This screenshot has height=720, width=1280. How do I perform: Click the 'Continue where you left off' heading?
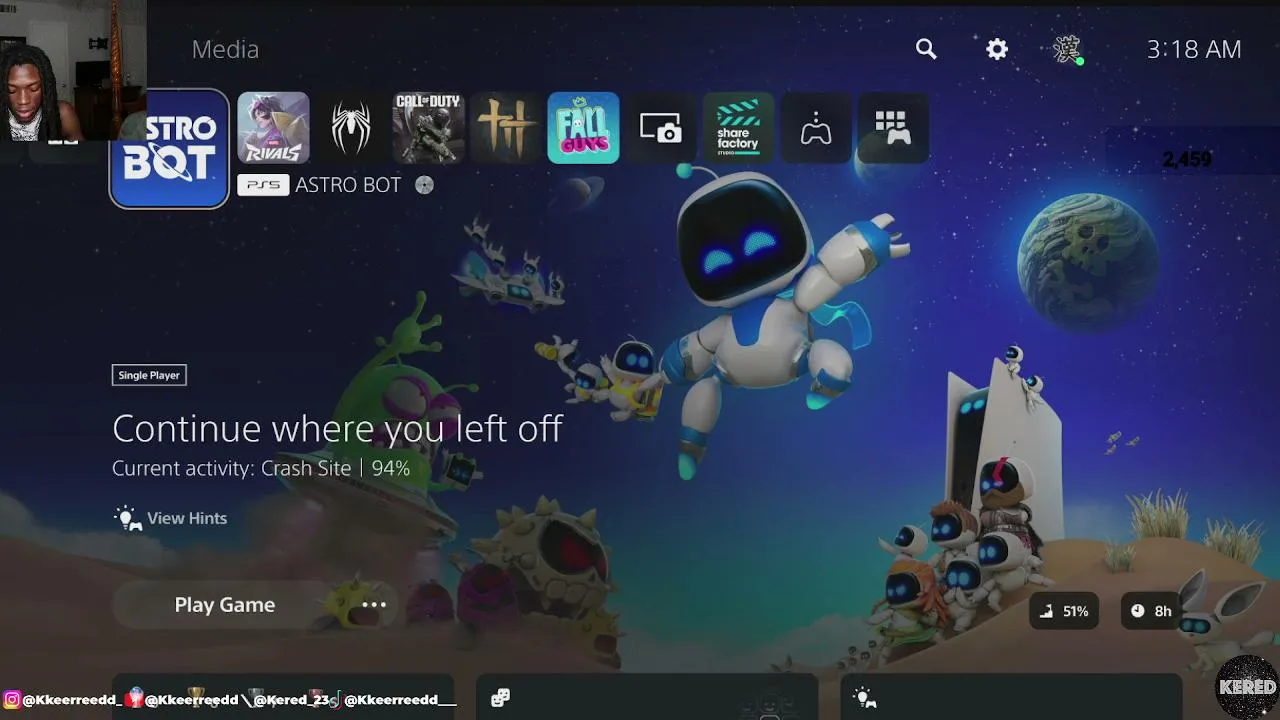tap(337, 428)
